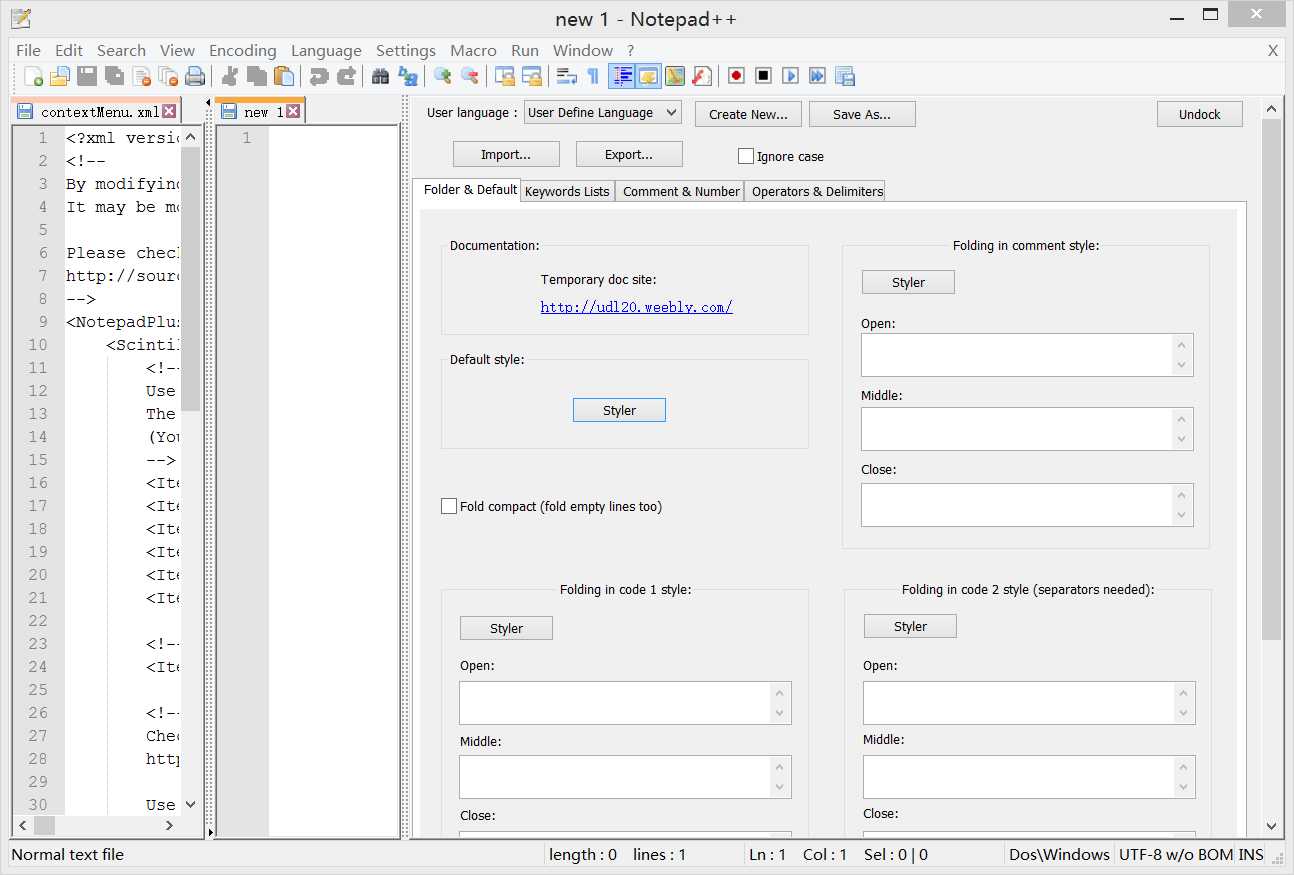The height and width of the screenshot is (875, 1294).
Task: Open the File menu
Action: pos(28,50)
